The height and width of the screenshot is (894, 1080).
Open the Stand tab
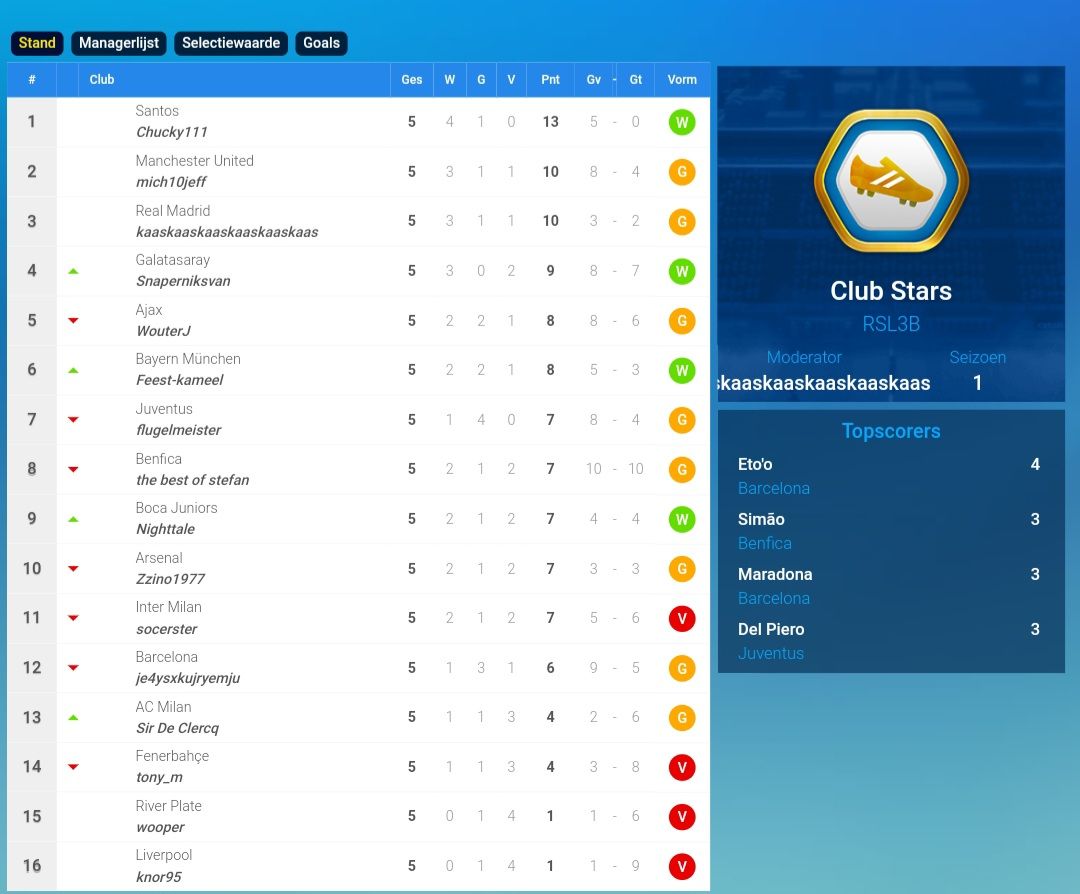[37, 43]
